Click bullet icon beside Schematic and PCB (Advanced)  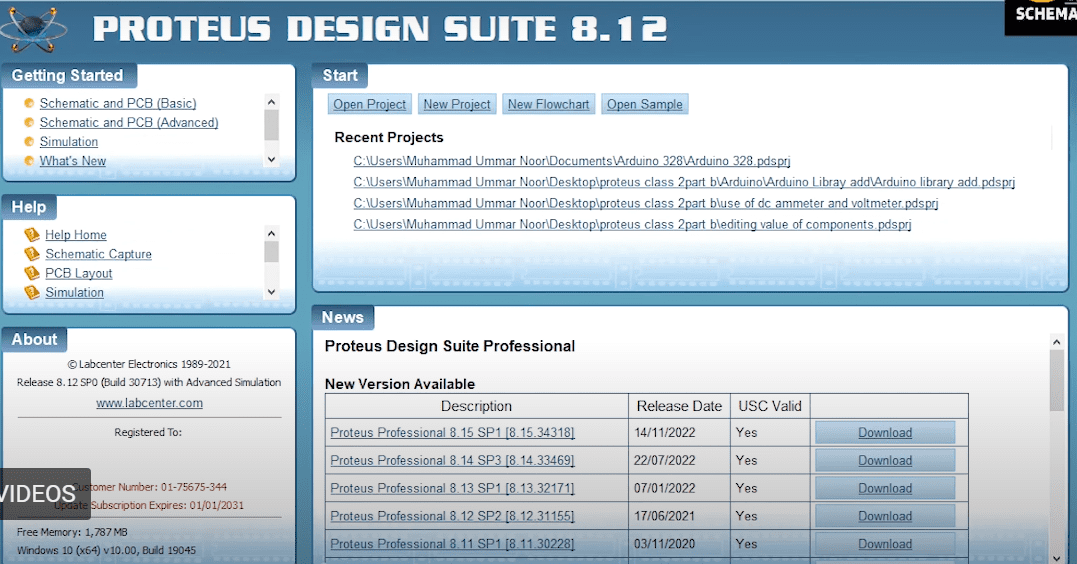click(x=29, y=123)
